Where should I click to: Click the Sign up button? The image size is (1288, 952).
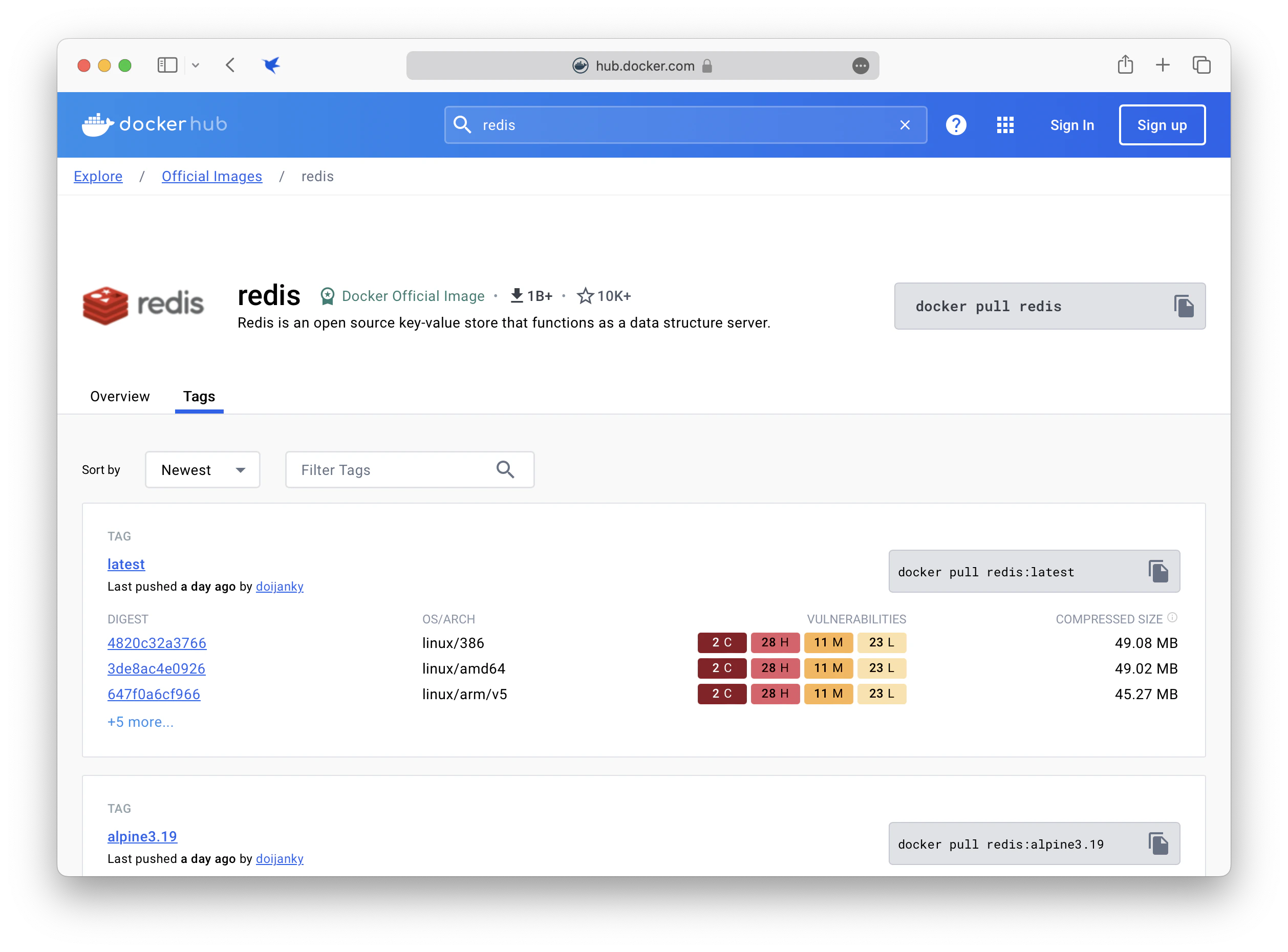(x=1162, y=125)
